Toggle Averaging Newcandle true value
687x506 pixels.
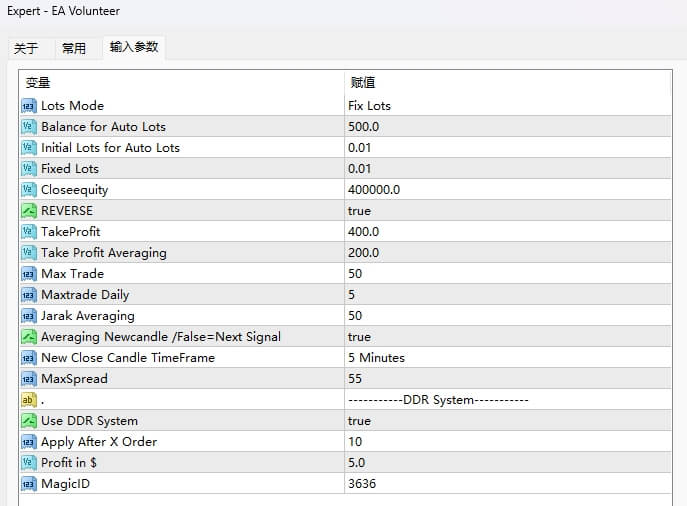(x=359, y=337)
